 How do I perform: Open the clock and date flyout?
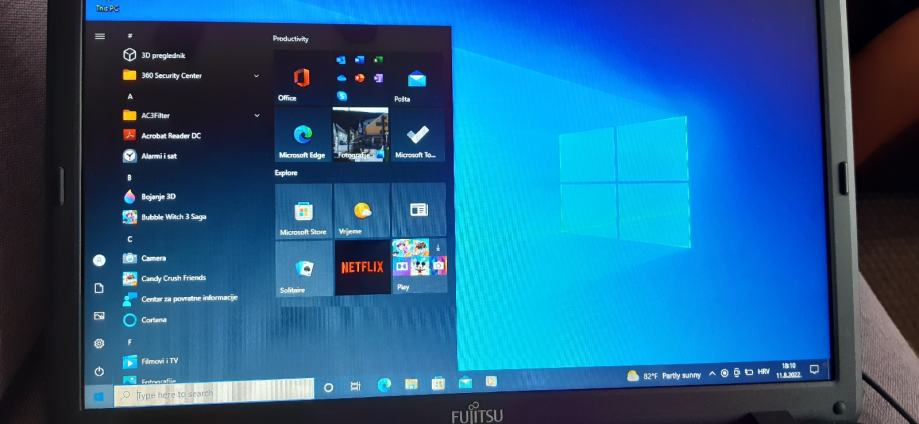pos(788,370)
